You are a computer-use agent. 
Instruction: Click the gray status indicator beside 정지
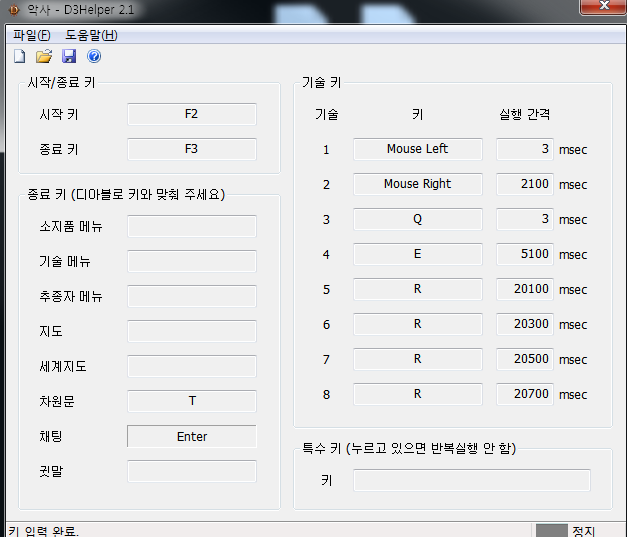(x=551, y=531)
